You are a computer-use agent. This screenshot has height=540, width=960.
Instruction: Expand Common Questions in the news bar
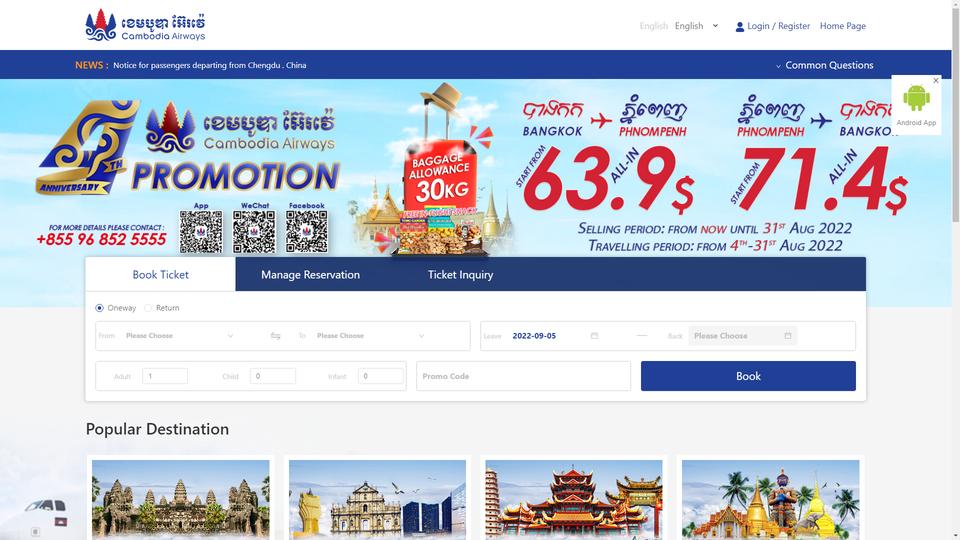[x=824, y=65]
